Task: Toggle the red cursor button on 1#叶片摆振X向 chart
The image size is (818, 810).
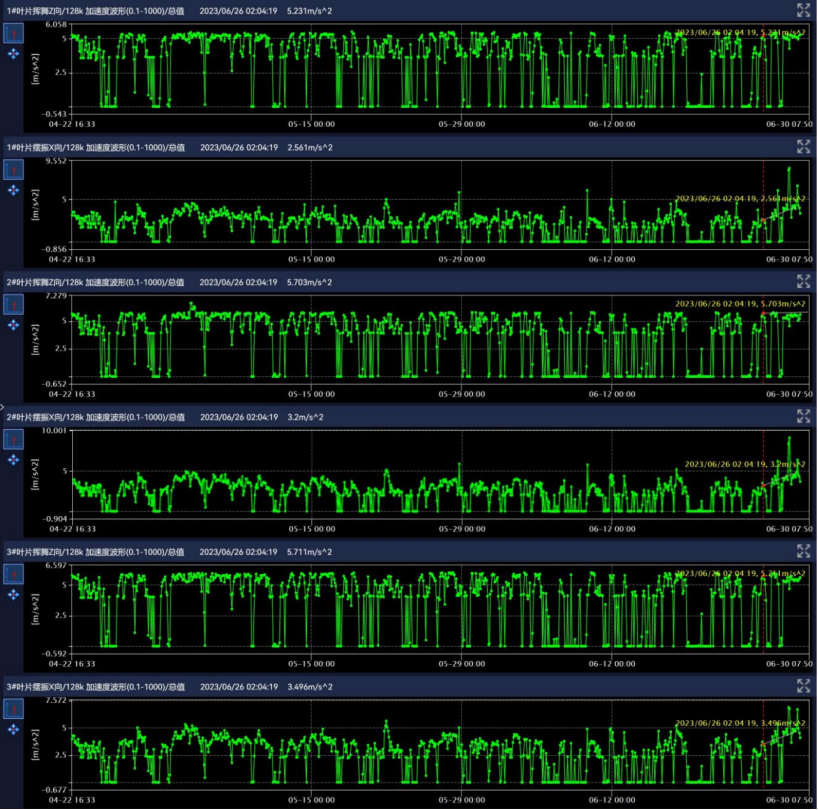Action: pyautogui.click(x=14, y=167)
